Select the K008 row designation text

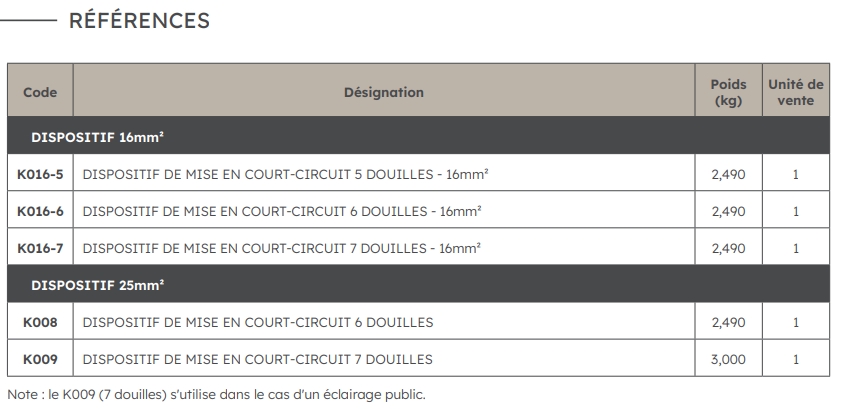(258, 322)
